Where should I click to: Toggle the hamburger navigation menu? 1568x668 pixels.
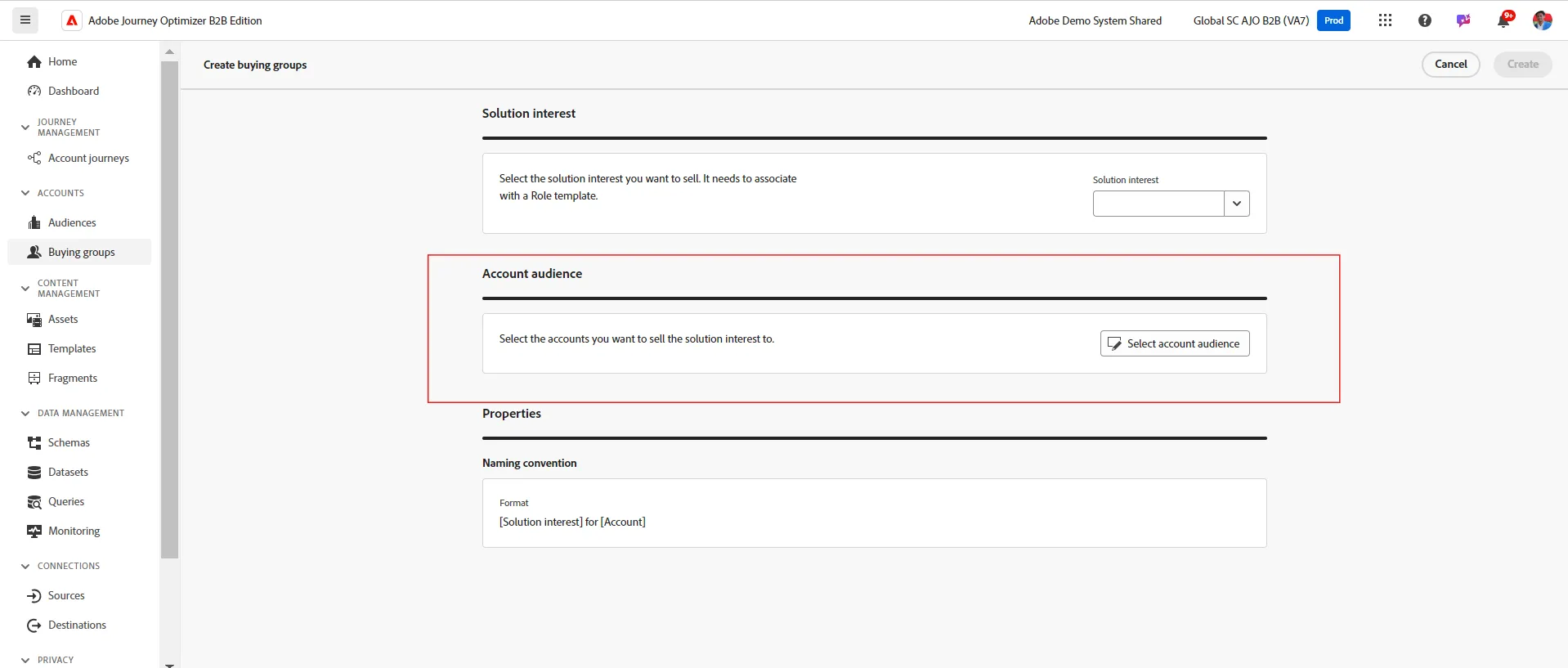(x=25, y=20)
